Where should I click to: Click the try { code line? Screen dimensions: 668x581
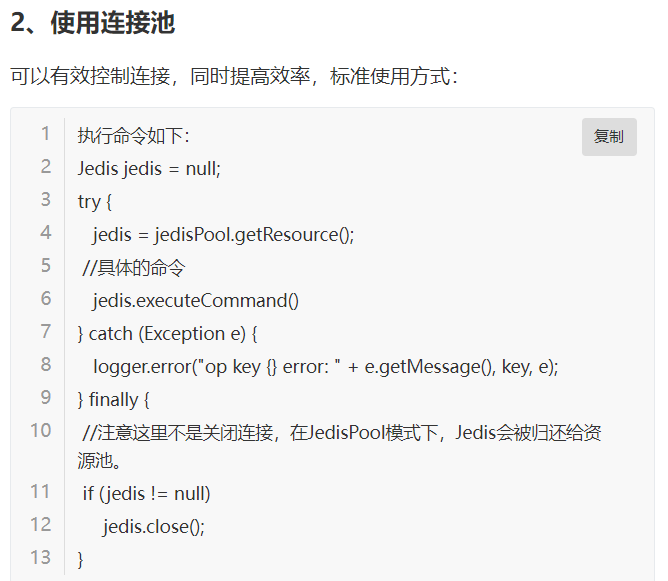[95, 201]
